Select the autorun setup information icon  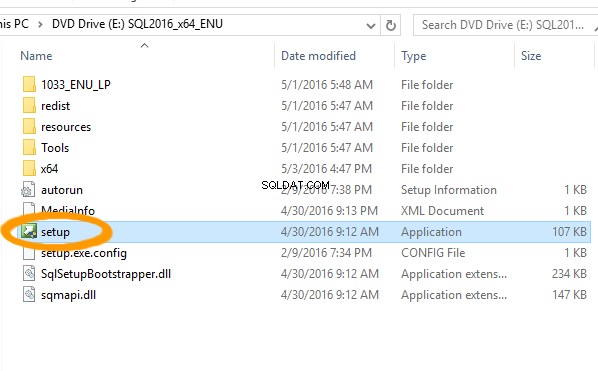pos(29,190)
